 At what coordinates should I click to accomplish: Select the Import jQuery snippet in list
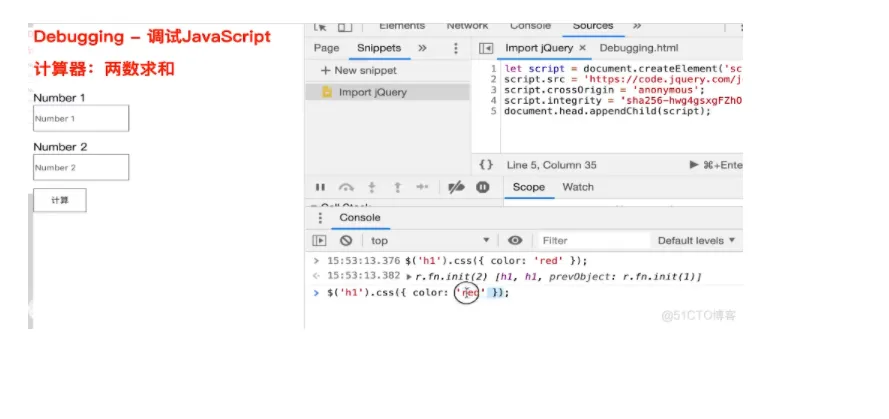point(387,92)
